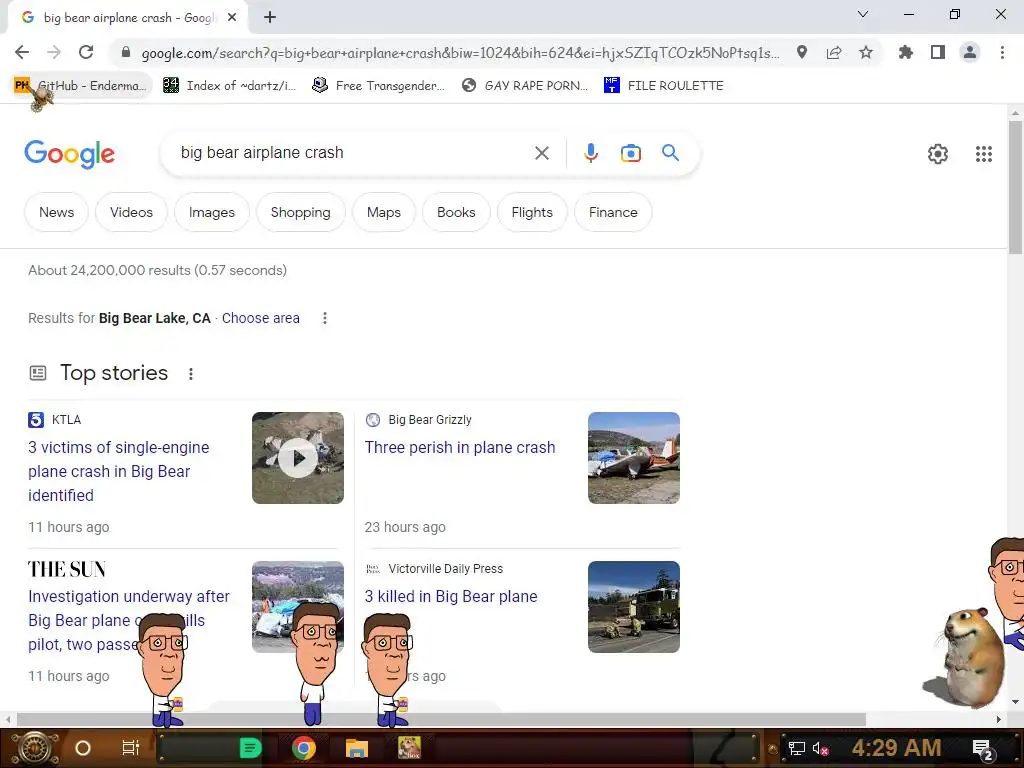Click the address bar URL
1024x768 pixels.
pyautogui.click(x=460, y=53)
